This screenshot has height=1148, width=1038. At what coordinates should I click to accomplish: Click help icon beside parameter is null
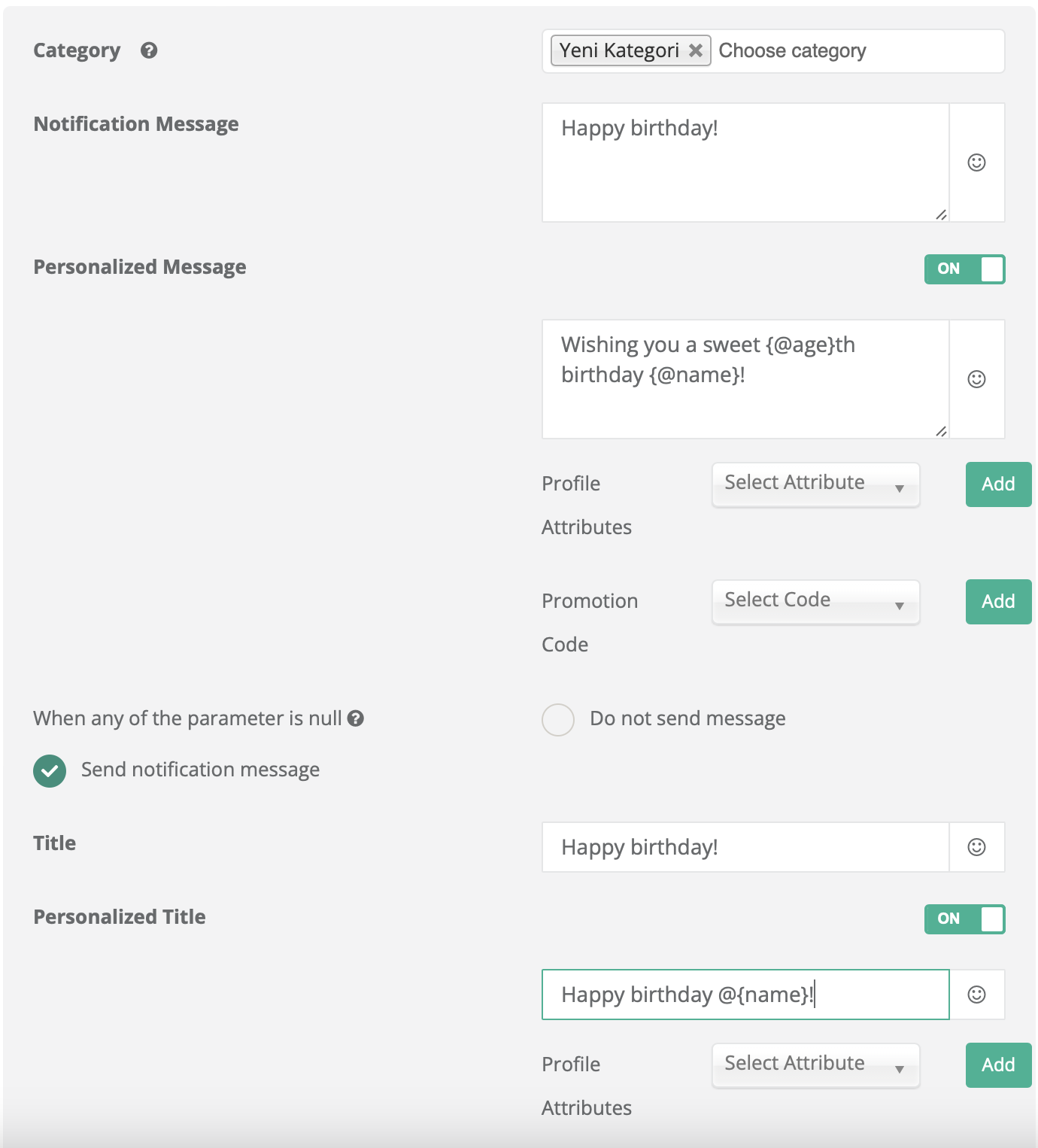[x=356, y=718]
